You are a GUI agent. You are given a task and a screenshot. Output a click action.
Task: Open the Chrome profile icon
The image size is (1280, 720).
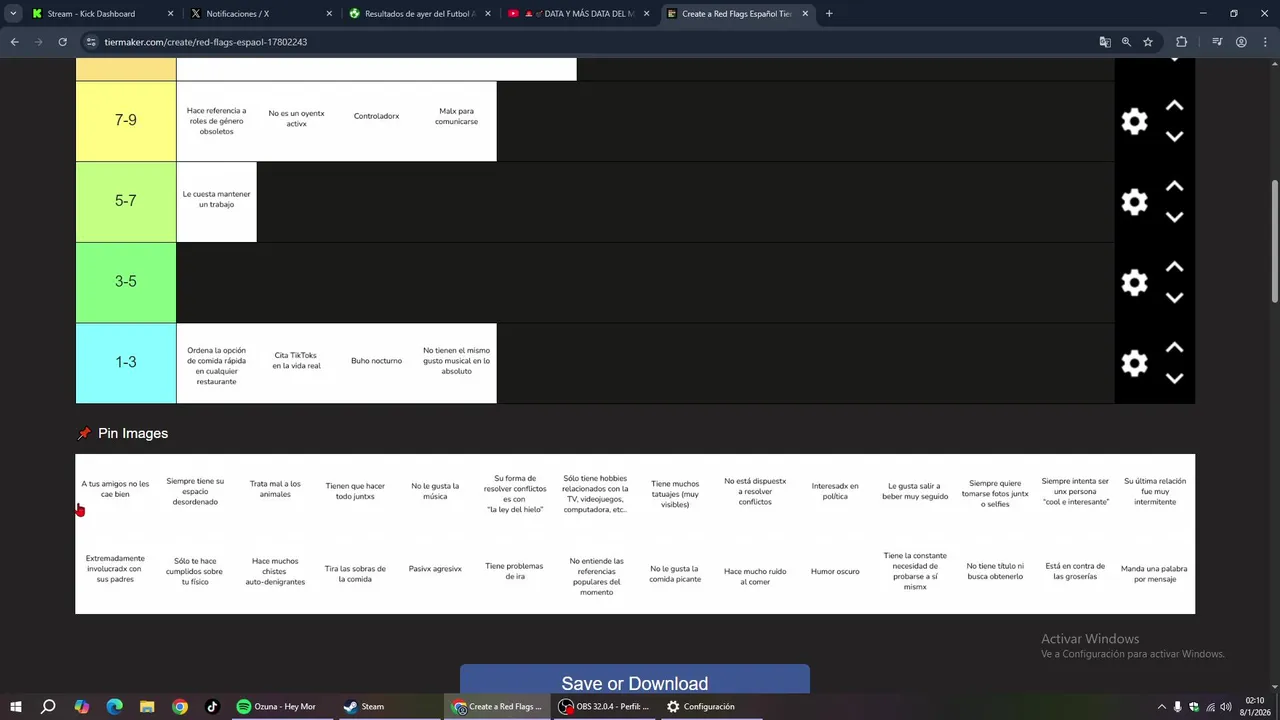tap(1241, 42)
